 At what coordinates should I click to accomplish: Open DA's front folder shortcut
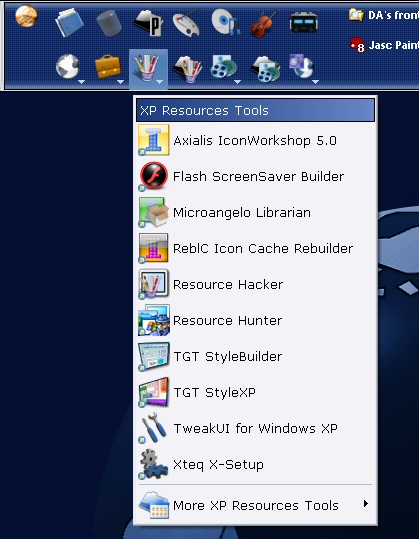(384, 15)
